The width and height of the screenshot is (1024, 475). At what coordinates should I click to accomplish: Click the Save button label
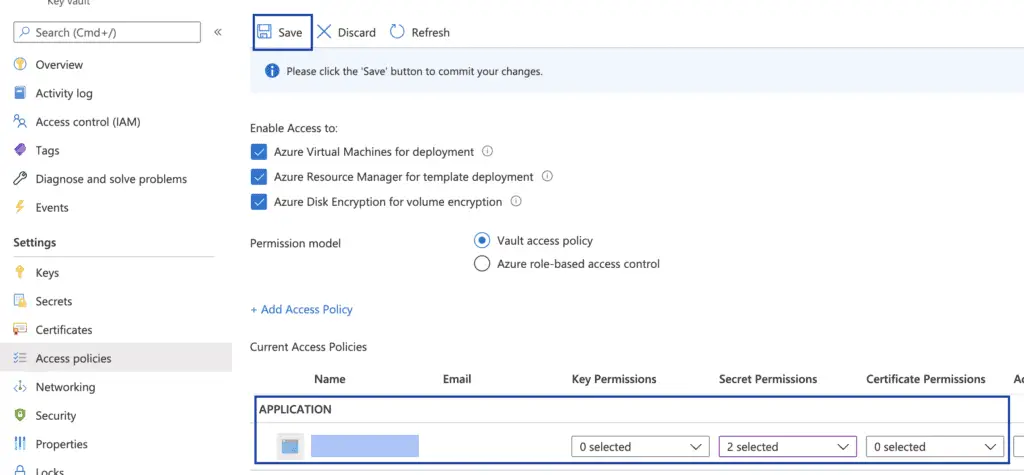(x=290, y=33)
